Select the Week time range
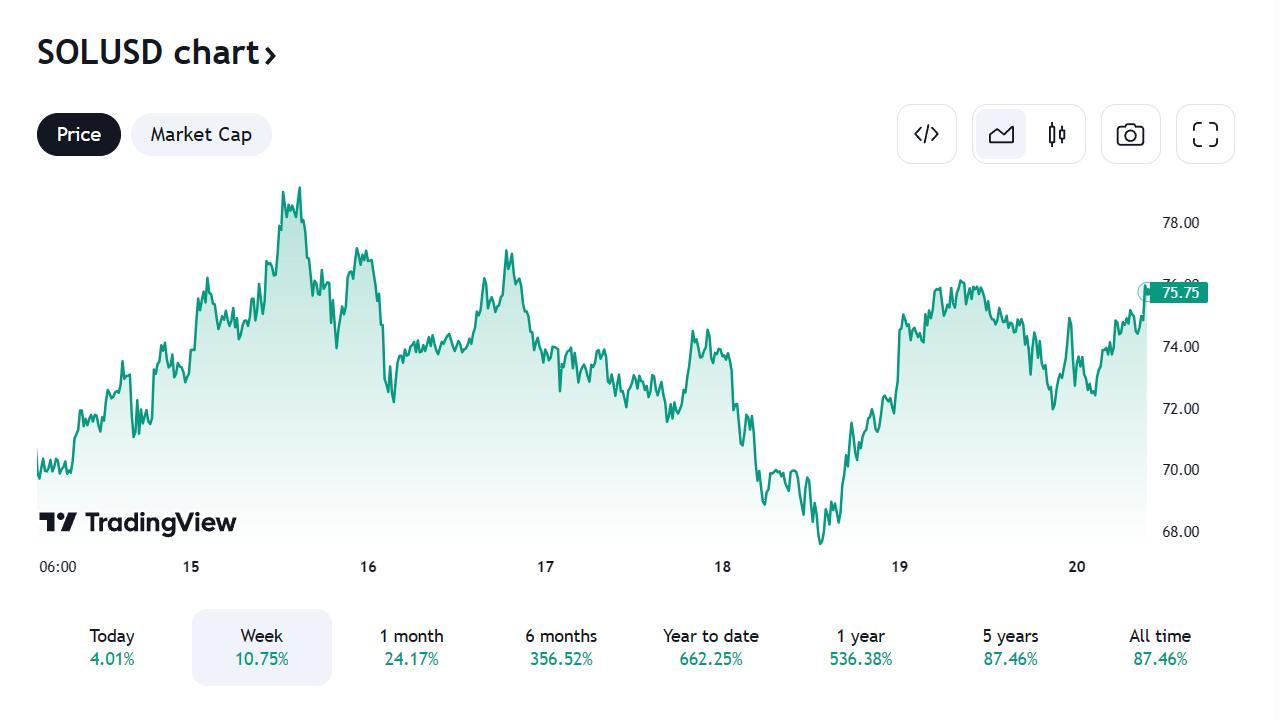Image resolution: width=1280 pixels, height=720 pixels. pos(262,647)
